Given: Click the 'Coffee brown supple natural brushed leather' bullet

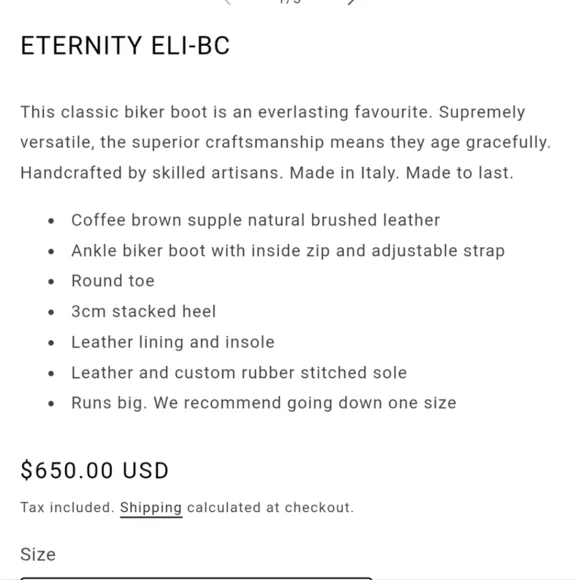Looking at the screenshot, I should tap(256, 220).
